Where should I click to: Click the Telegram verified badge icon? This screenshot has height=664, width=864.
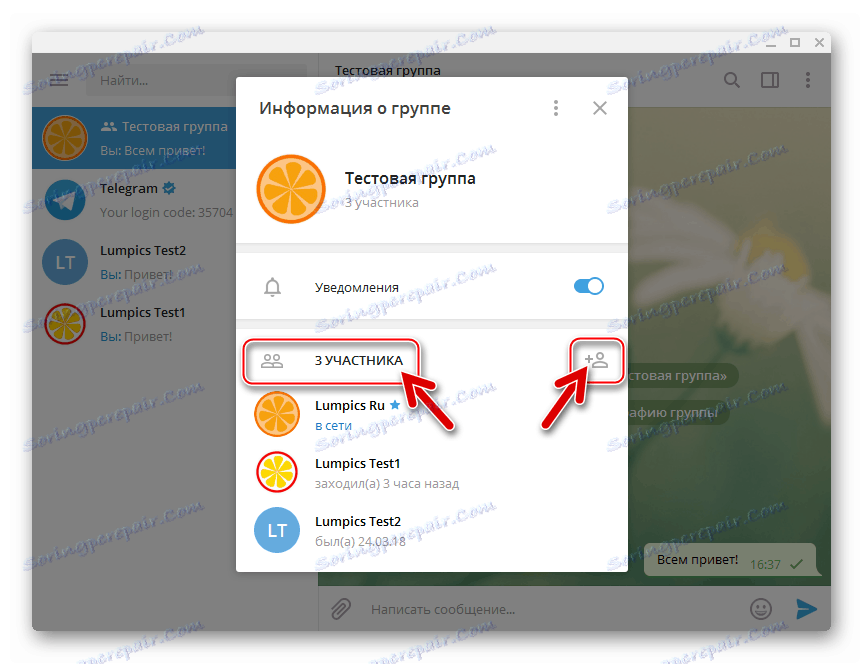click(x=169, y=188)
